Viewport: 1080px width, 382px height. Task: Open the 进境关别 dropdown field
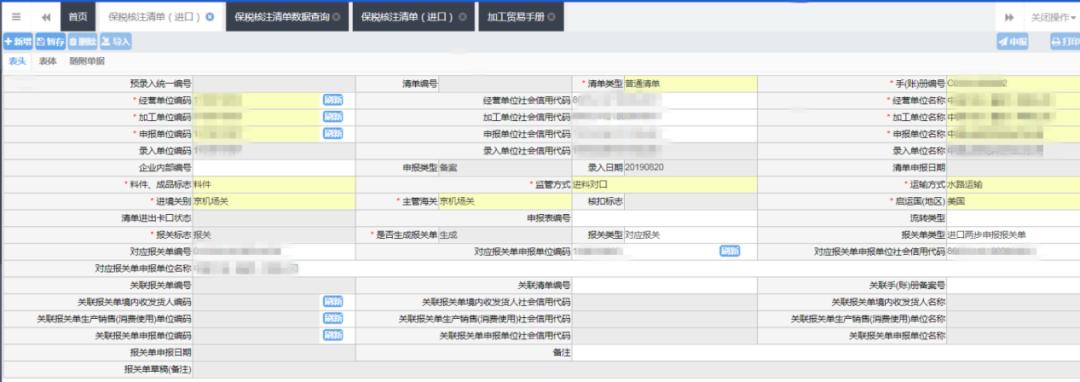(x=274, y=201)
